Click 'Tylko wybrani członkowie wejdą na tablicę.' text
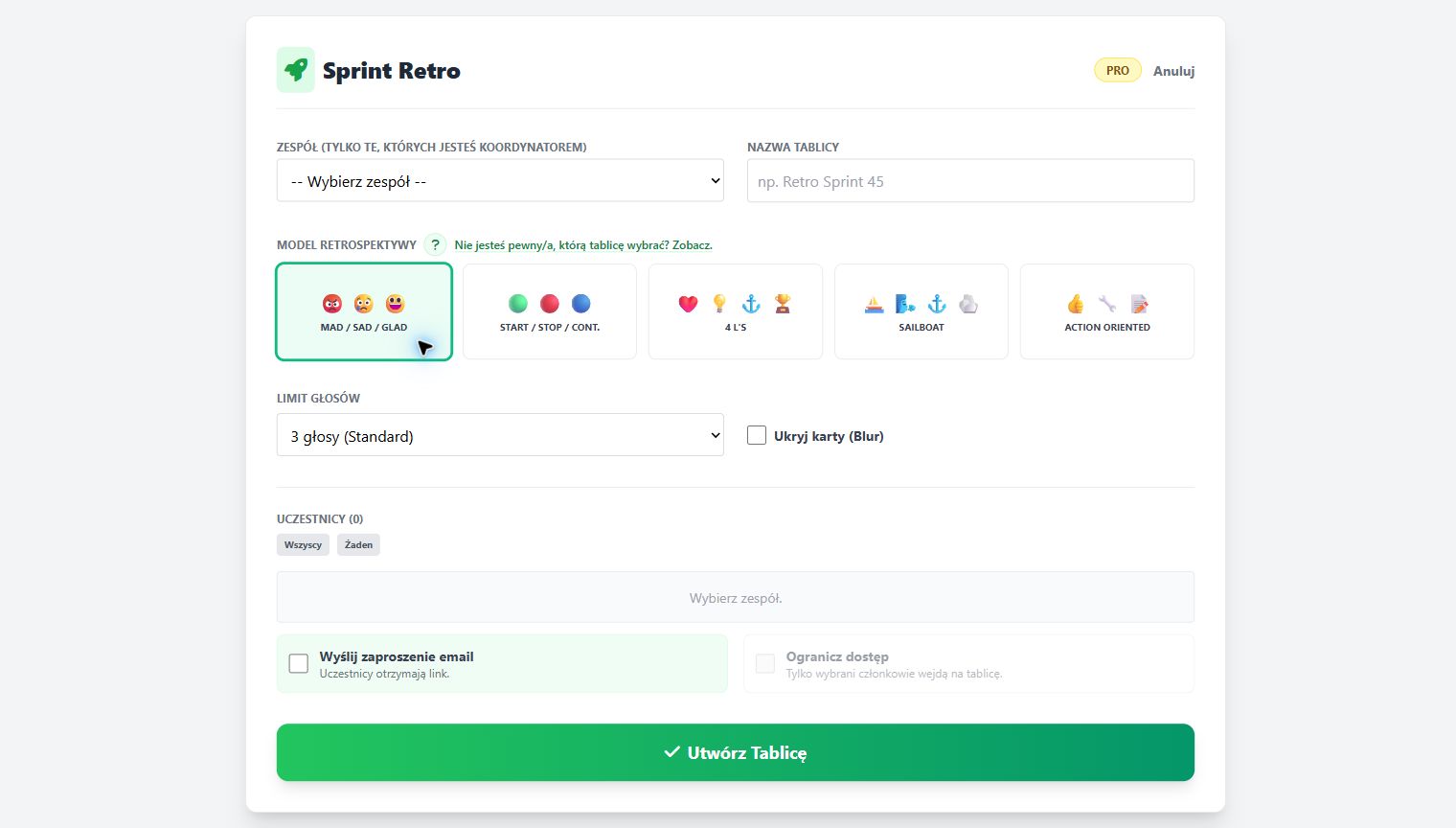 click(x=894, y=674)
